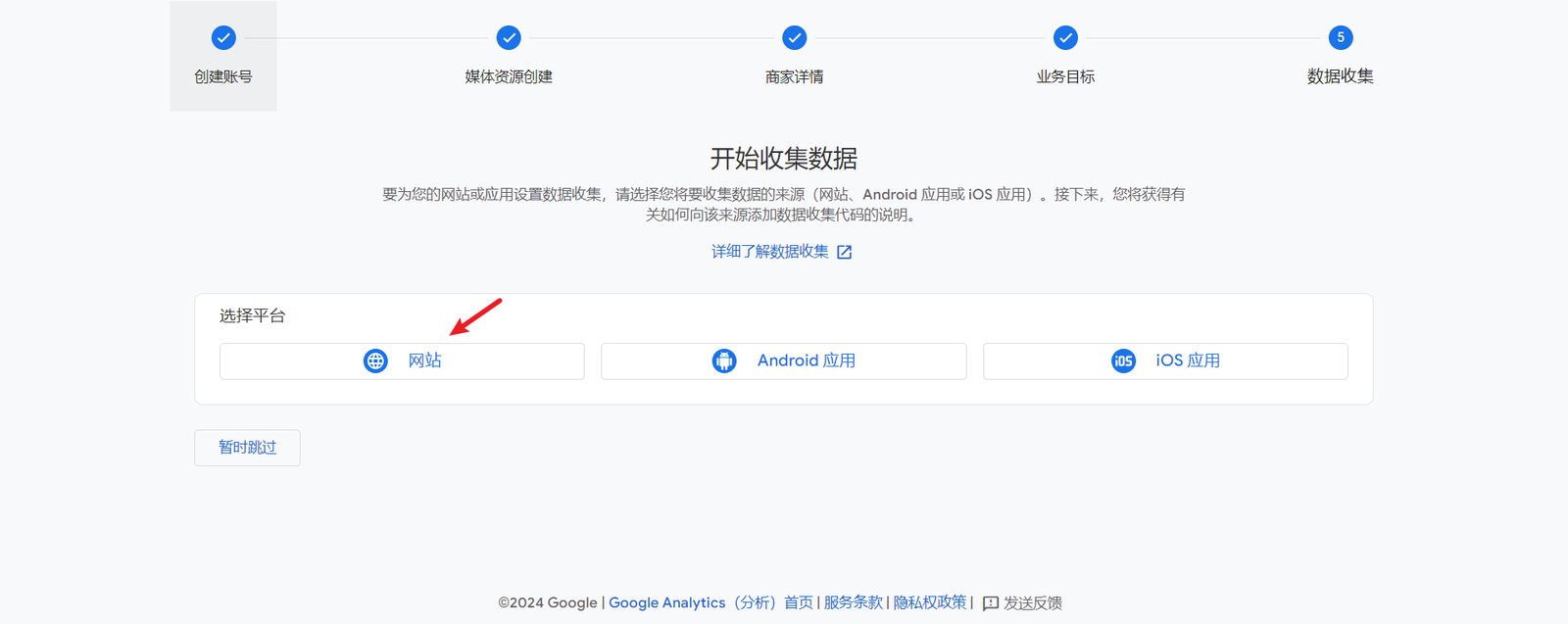Go to the 数据收集 step label
The width and height of the screenshot is (1568, 624).
point(1341,76)
